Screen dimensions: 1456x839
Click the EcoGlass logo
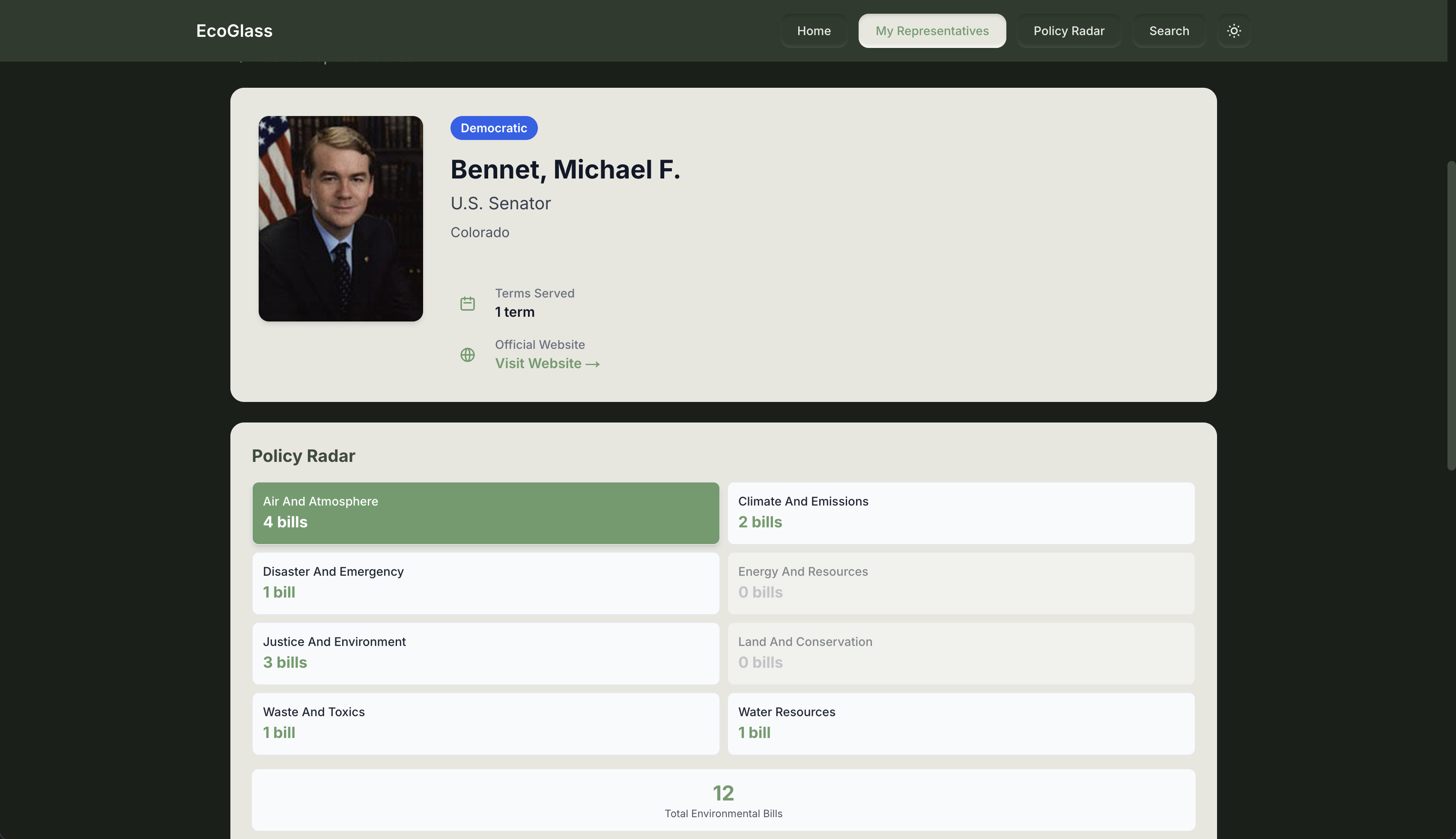pyautogui.click(x=234, y=30)
